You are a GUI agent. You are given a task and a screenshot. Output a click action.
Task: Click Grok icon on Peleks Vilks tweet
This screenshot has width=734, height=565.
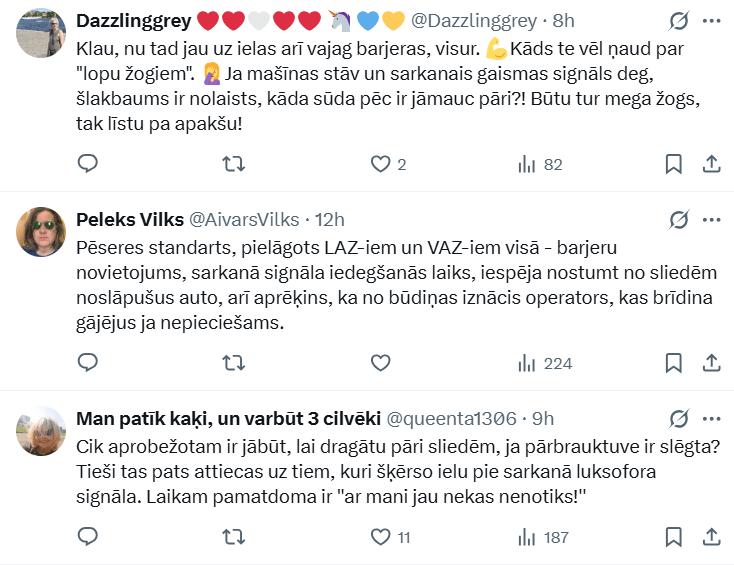(x=679, y=219)
